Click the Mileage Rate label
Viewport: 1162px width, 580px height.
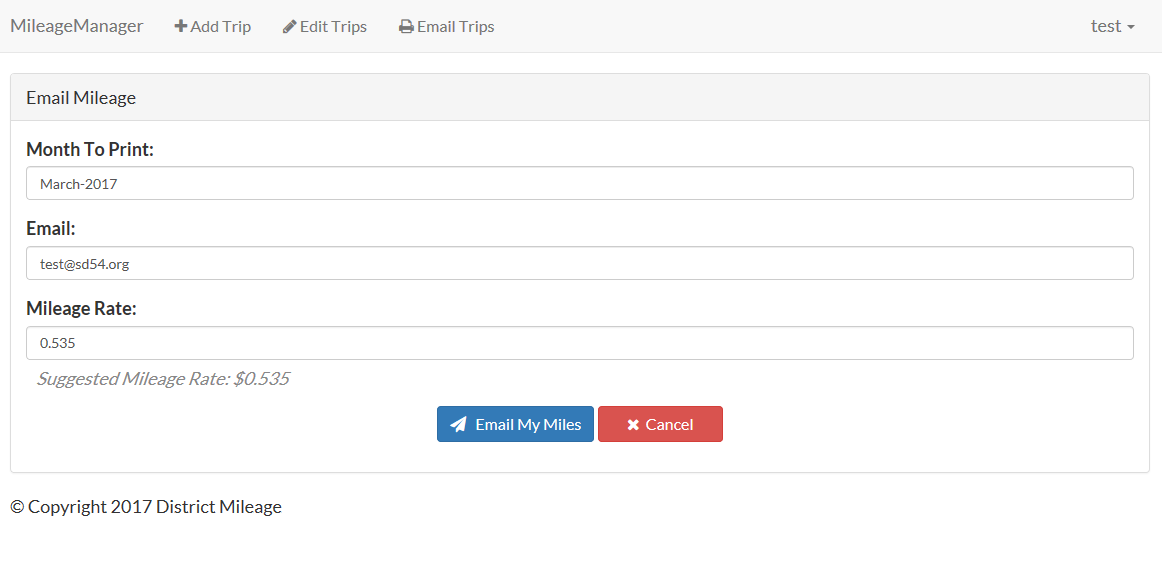(x=81, y=309)
